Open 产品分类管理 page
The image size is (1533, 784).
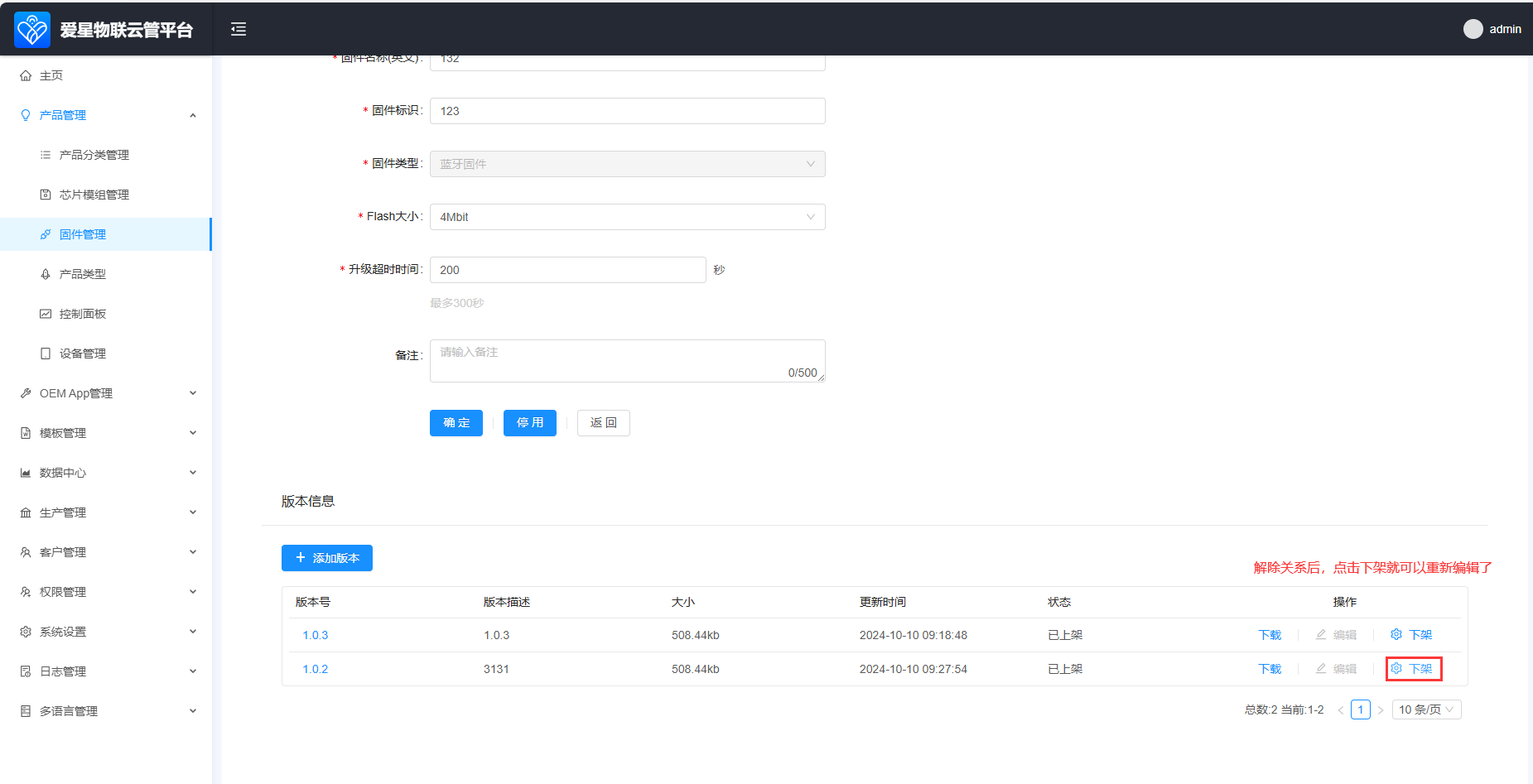click(106, 155)
